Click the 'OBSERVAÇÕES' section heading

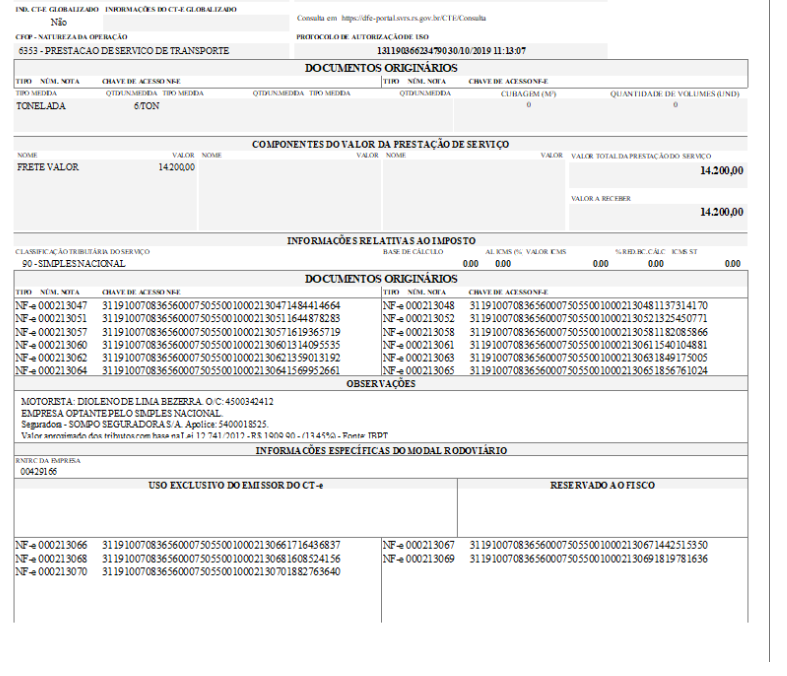coord(381,384)
